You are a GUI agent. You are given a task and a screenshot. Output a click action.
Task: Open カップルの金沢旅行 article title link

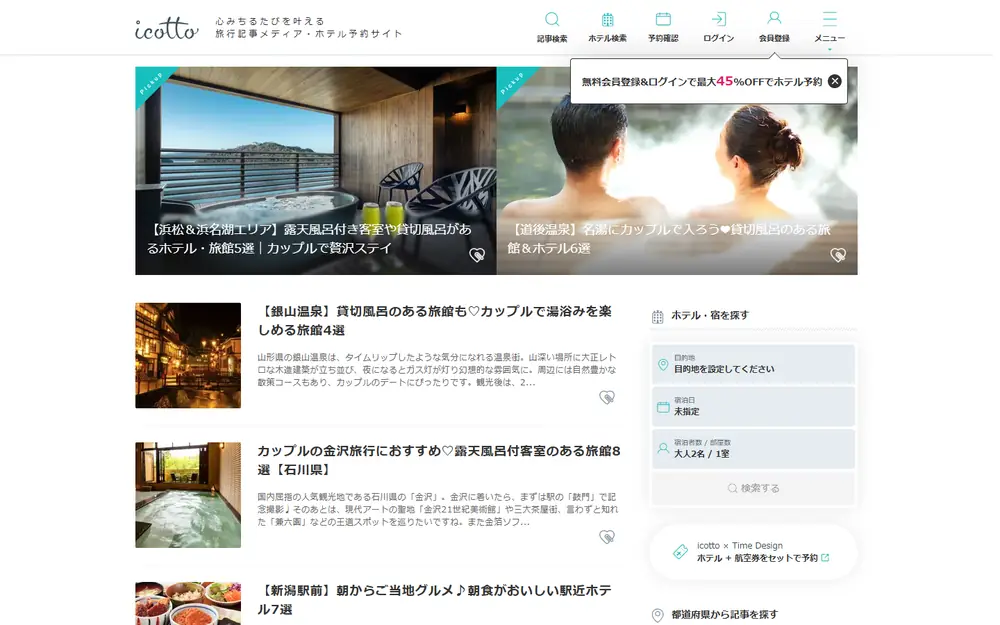(x=439, y=460)
